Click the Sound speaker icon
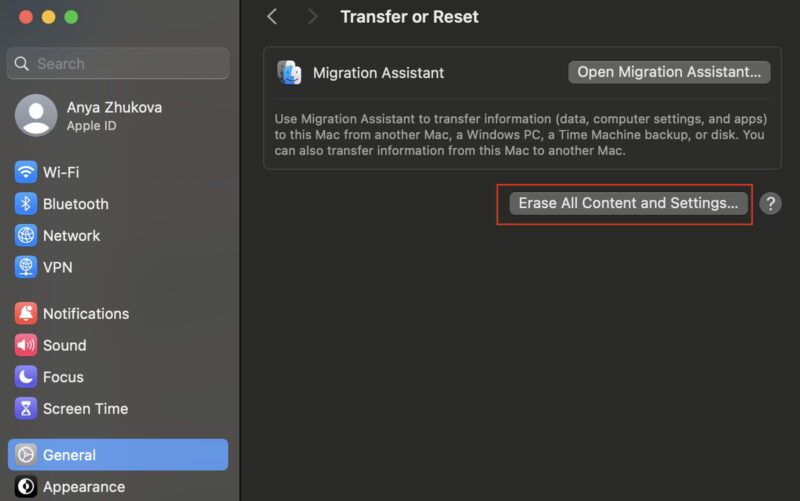 click(26, 345)
